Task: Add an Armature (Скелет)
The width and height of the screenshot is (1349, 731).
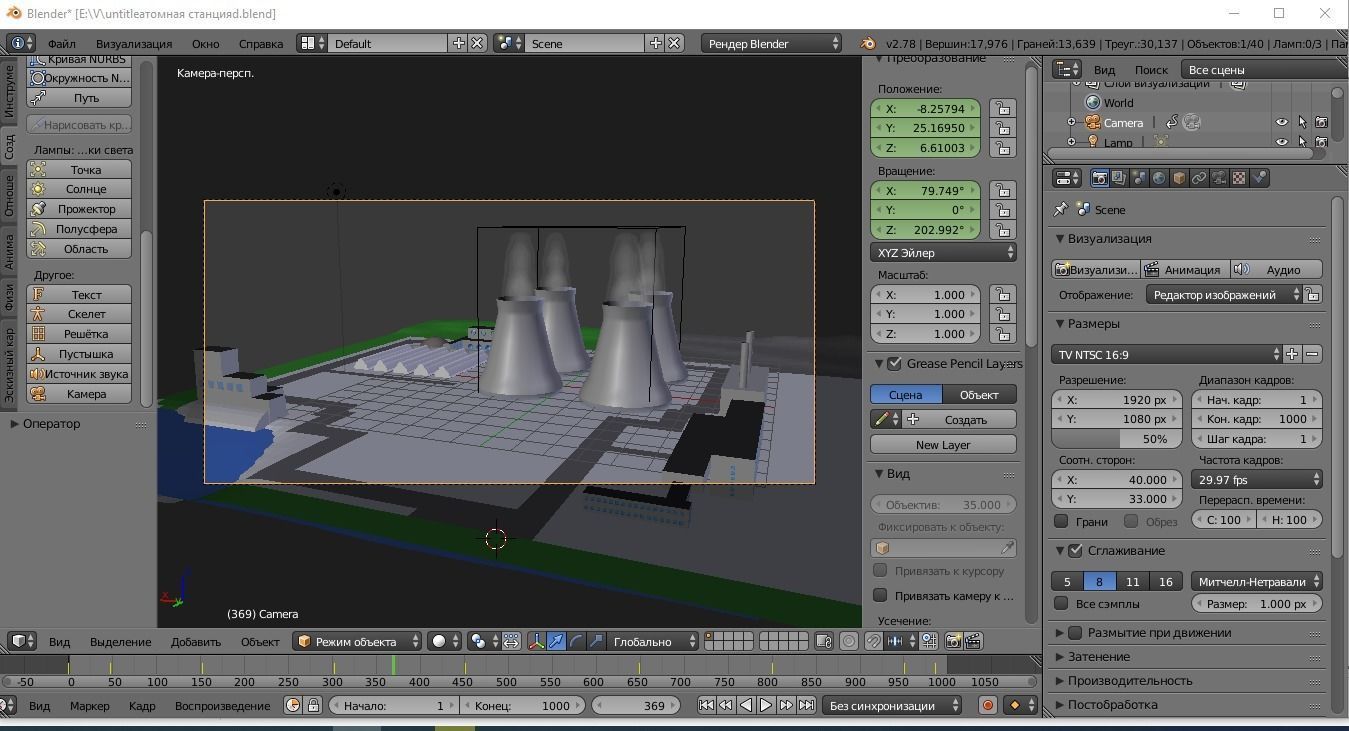Action: (x=79, y=314)
